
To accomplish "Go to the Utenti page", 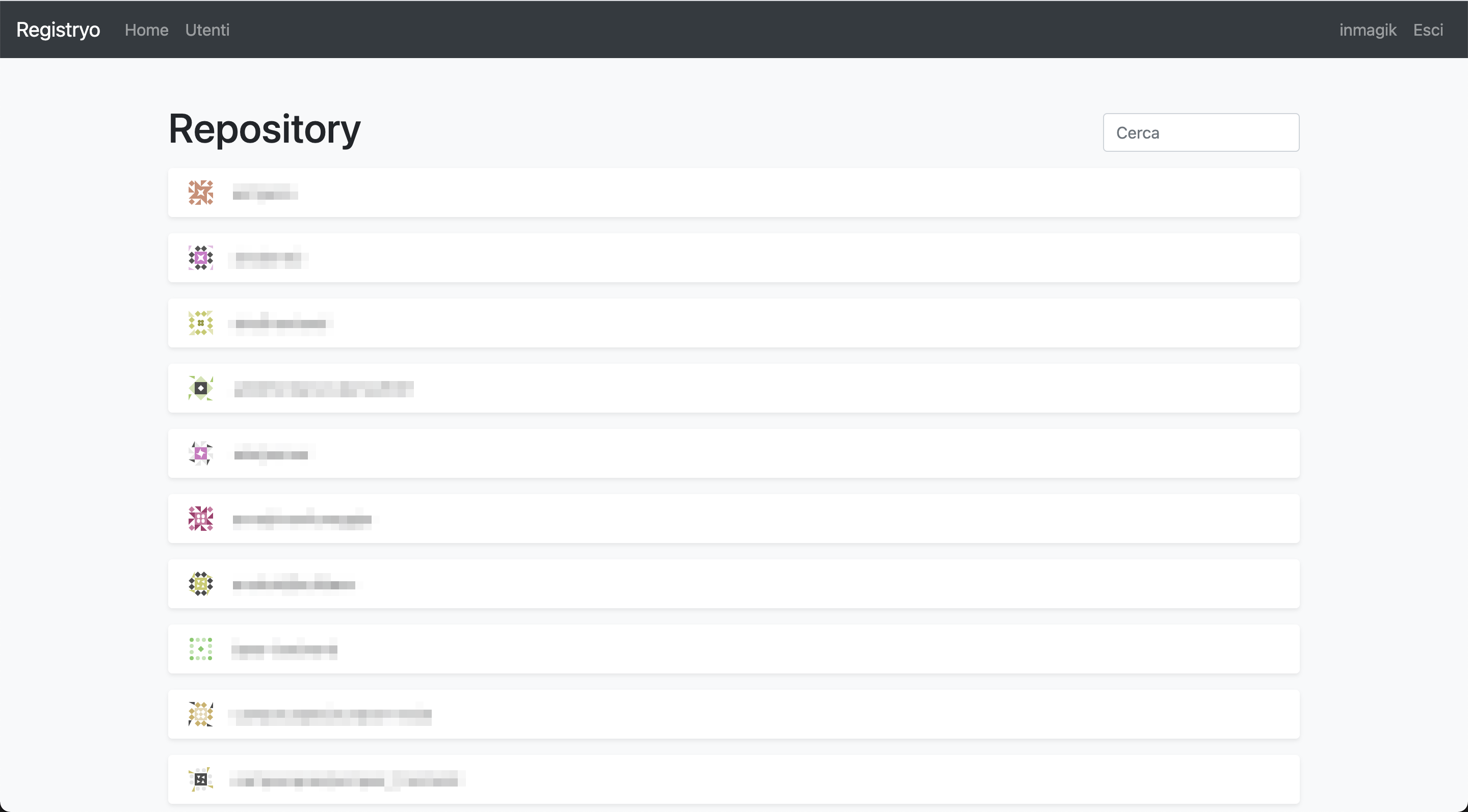I will 207,30.
